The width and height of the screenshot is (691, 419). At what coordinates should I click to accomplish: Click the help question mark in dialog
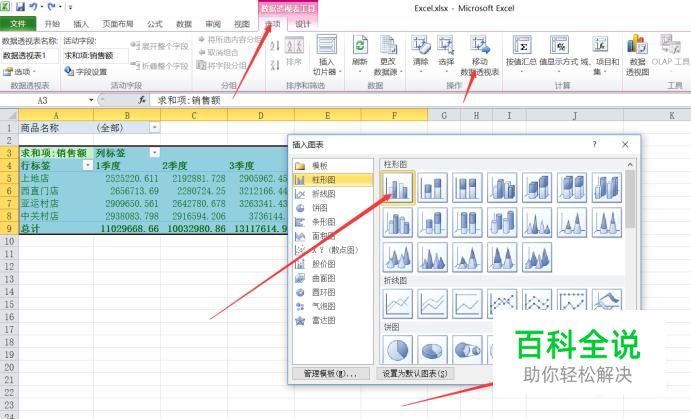594,144
